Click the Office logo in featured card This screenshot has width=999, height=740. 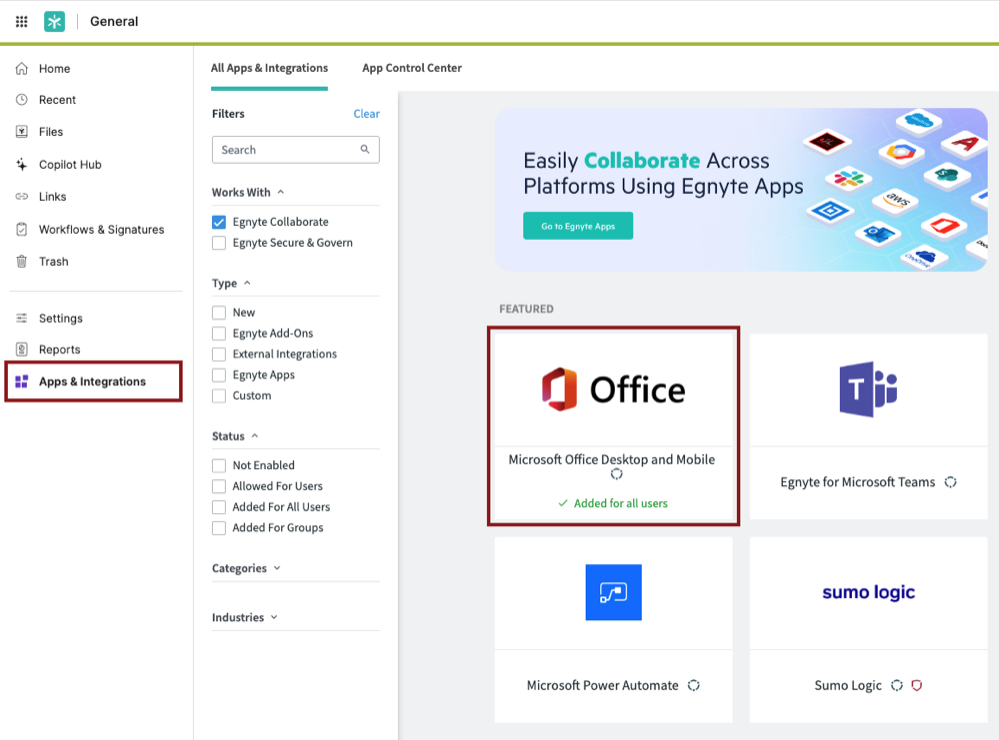click(614, 389)
